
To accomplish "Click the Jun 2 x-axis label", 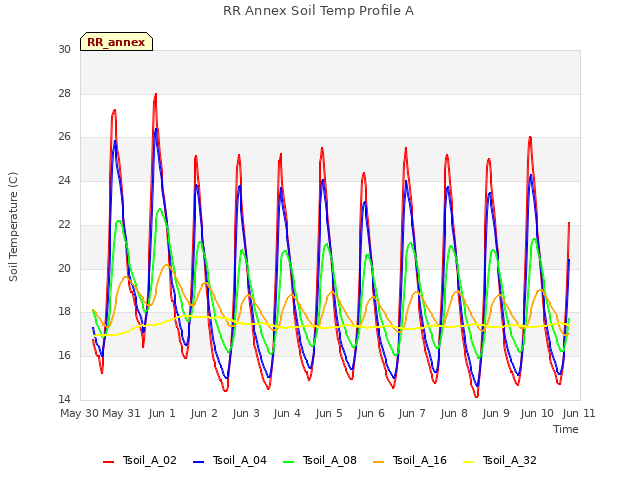I will click(x=204, y=413).
